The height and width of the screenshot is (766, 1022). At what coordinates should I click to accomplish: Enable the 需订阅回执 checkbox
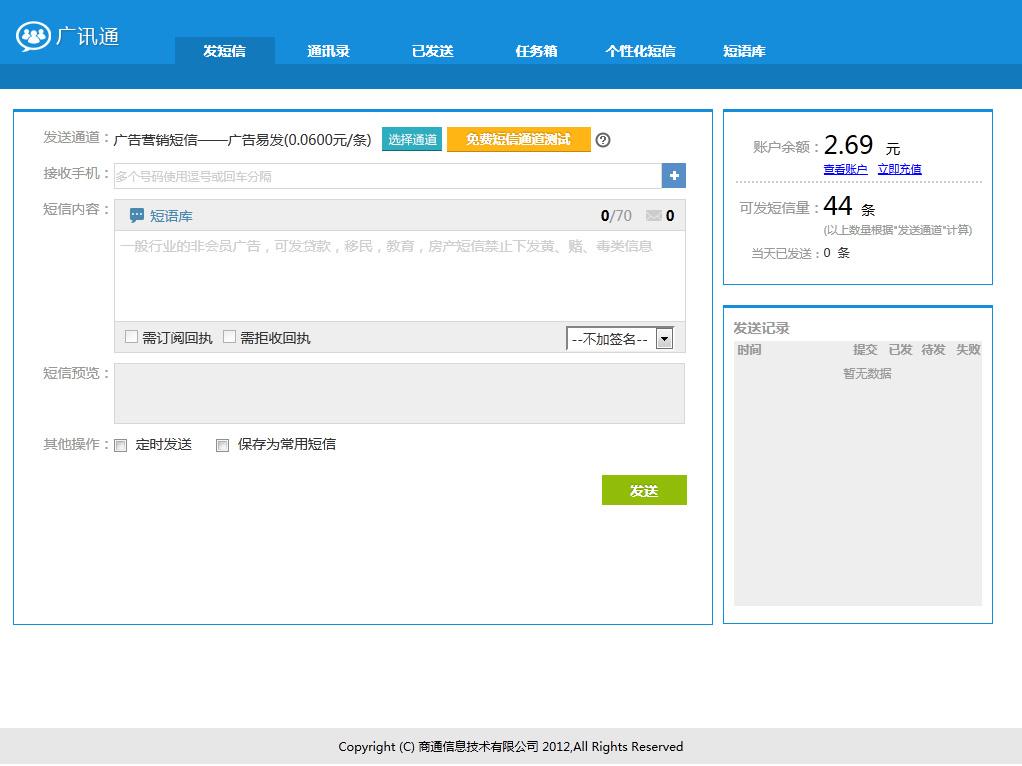point(131,337)
